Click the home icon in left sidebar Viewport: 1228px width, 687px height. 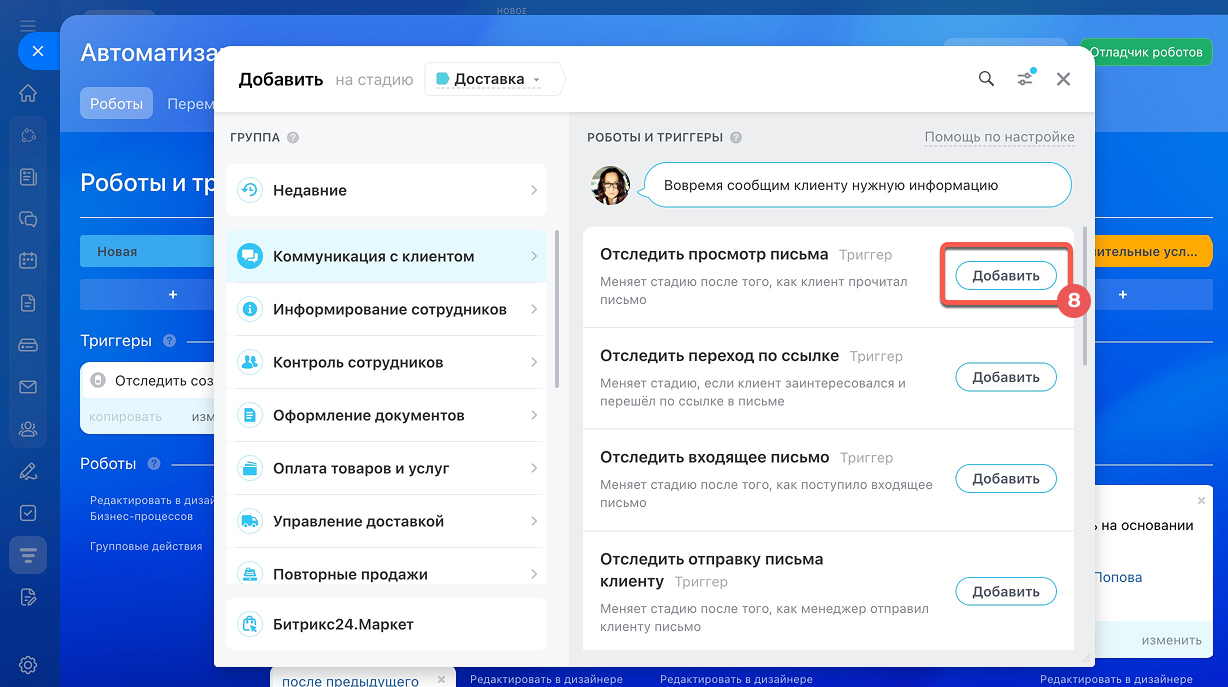pos(28,94)
